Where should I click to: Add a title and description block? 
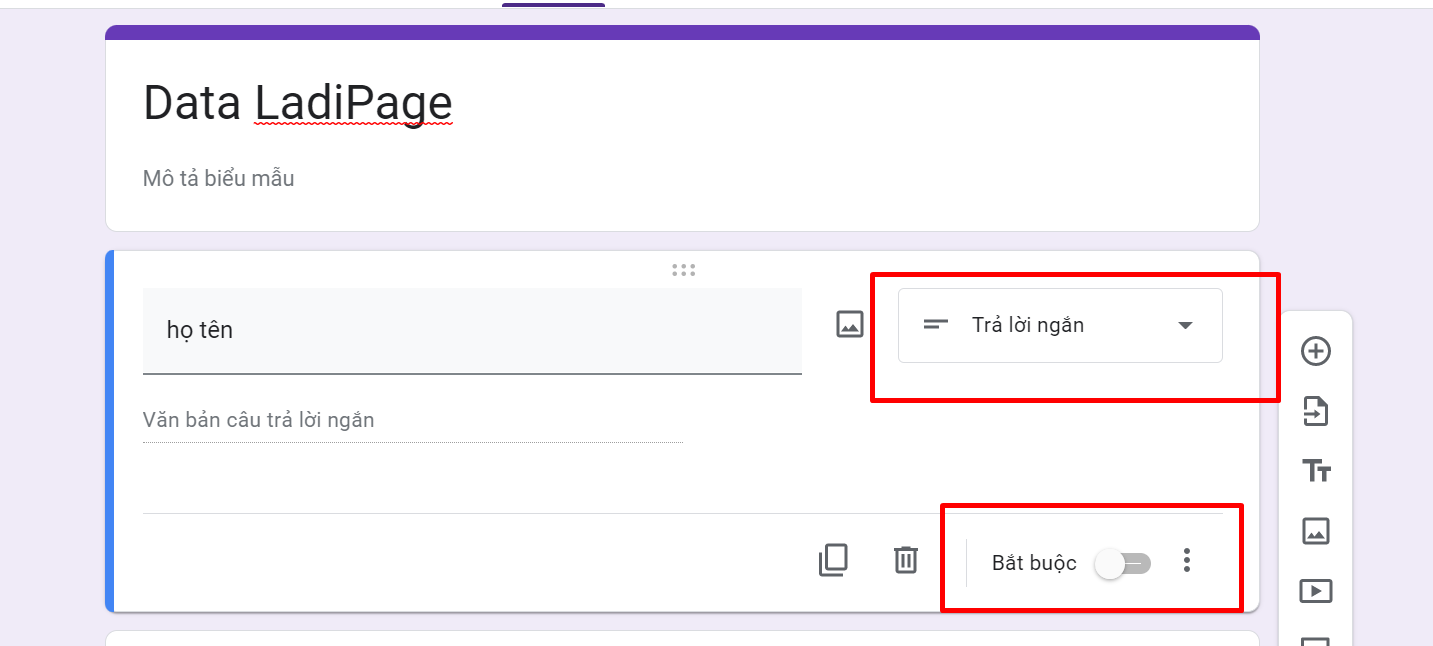(1315, 470)
